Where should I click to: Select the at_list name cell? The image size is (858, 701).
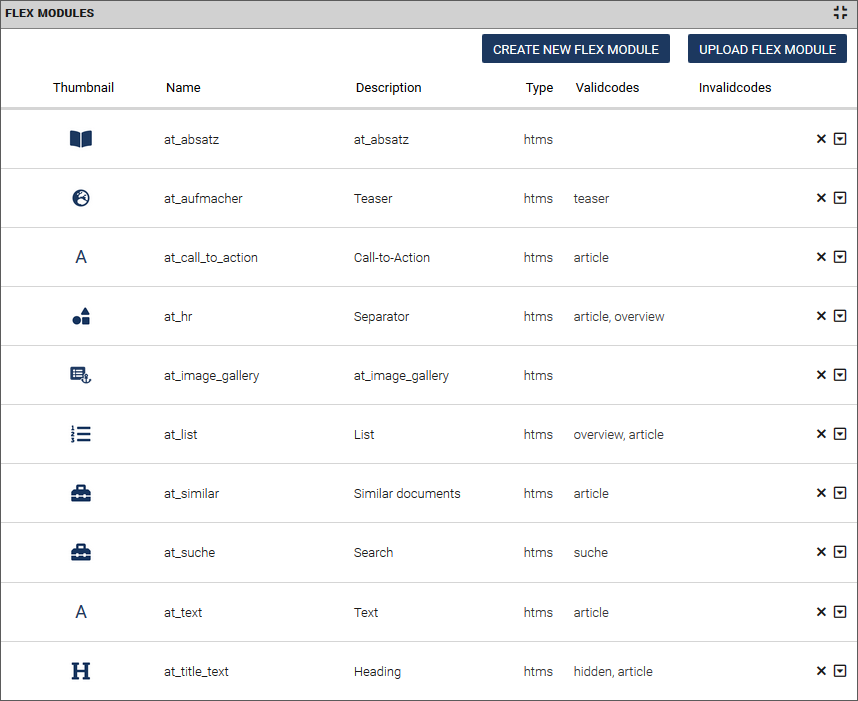click(x=181, y=435)
